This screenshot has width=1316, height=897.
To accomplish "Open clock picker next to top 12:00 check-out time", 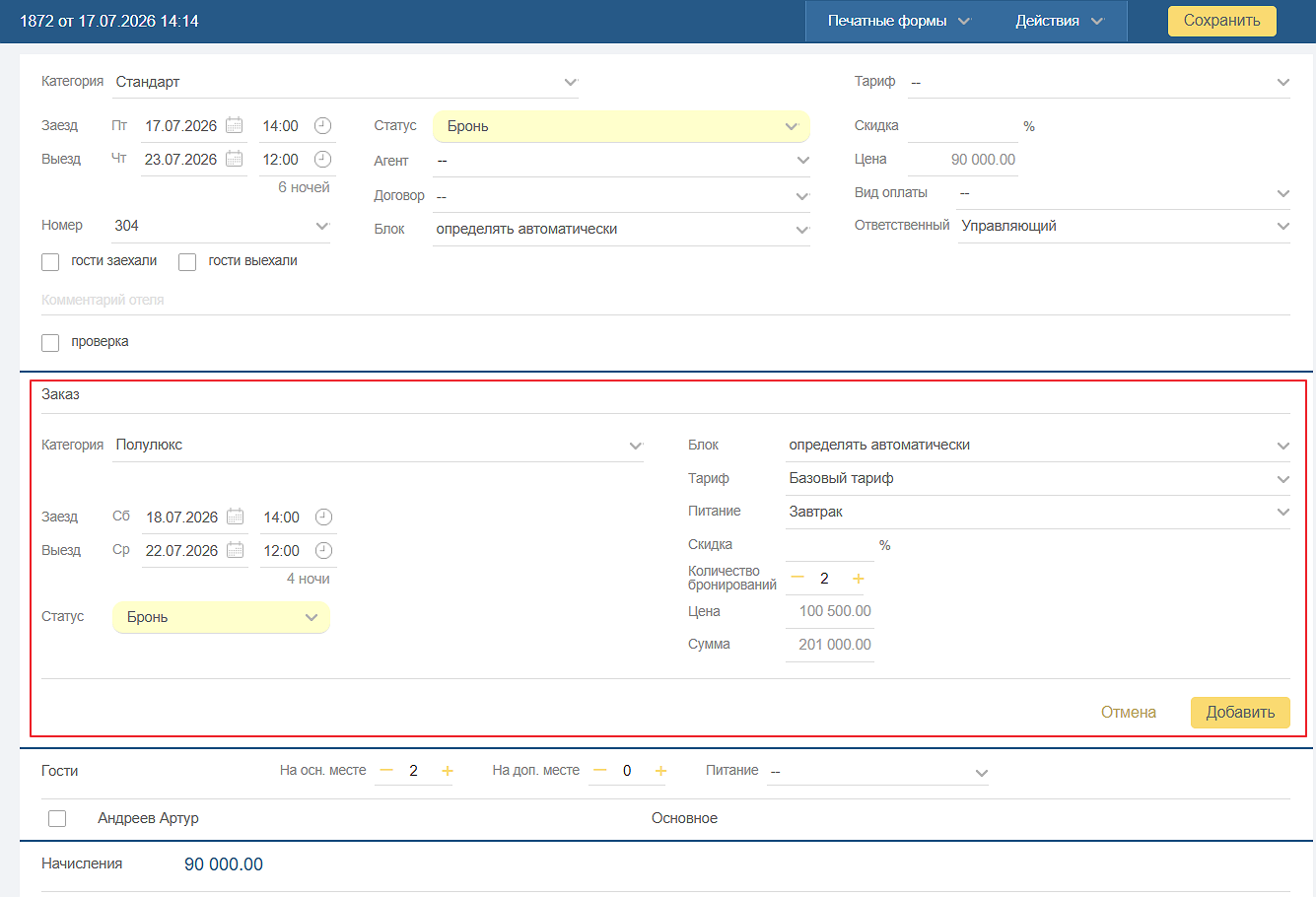I will click(322, 159).
